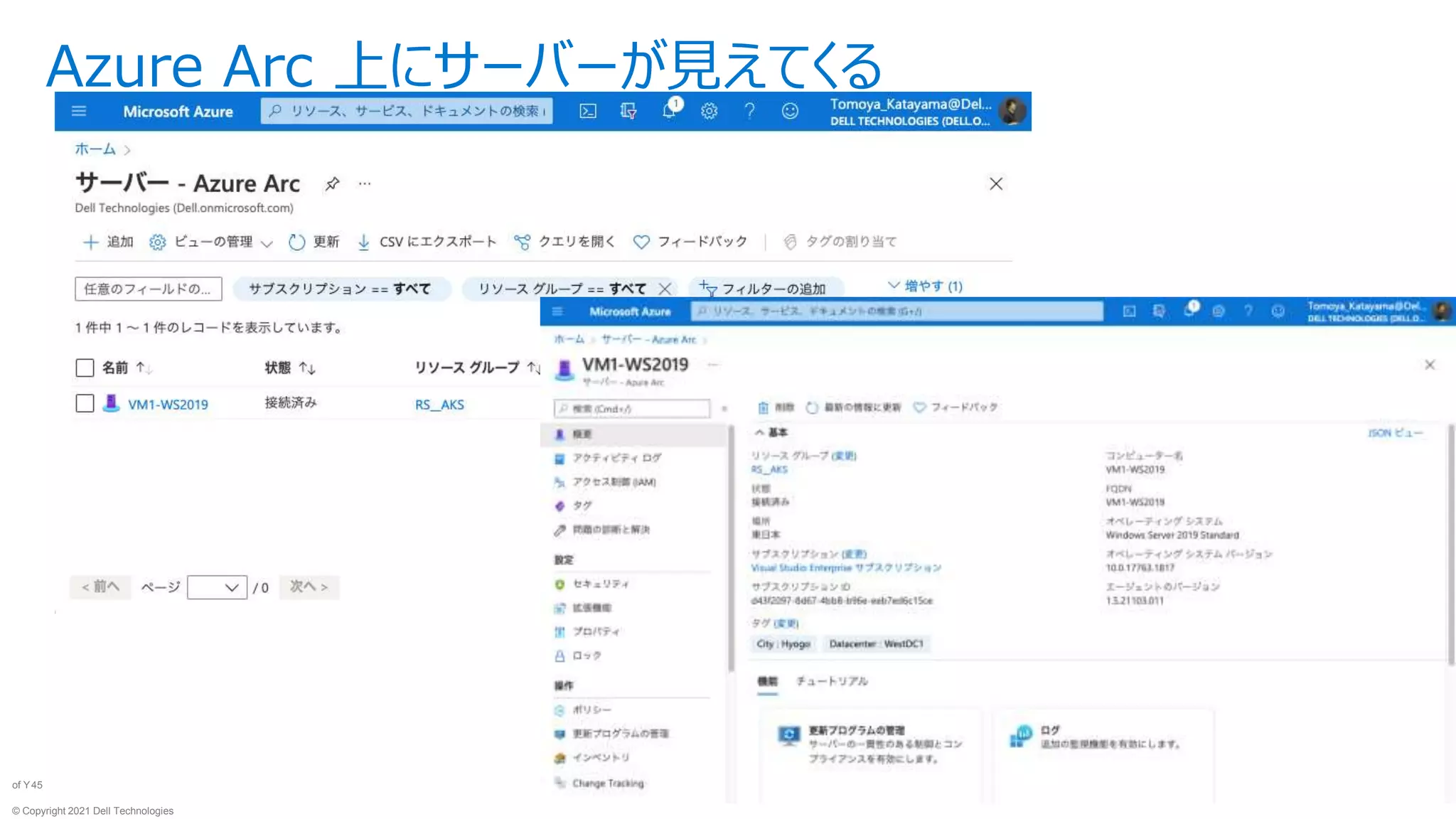Screen dimensions: 1456x819
Task: Open セキュリティ settings
Action: pyautogui.click(x=591, y=584)
